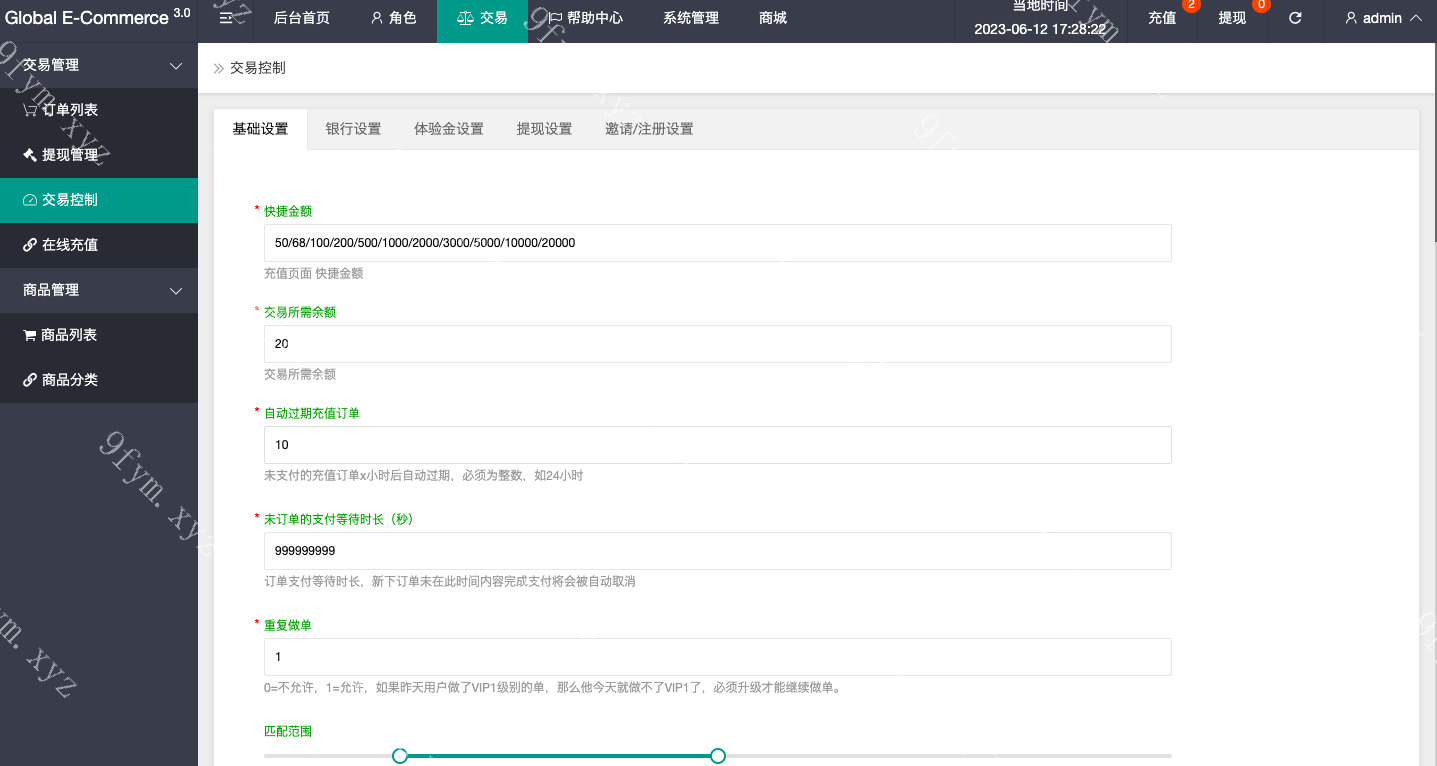This screenshot has width=1437, height=766.
Task: Click the flag icon beside 帮助中心
Action: click(x=555, y=18)
